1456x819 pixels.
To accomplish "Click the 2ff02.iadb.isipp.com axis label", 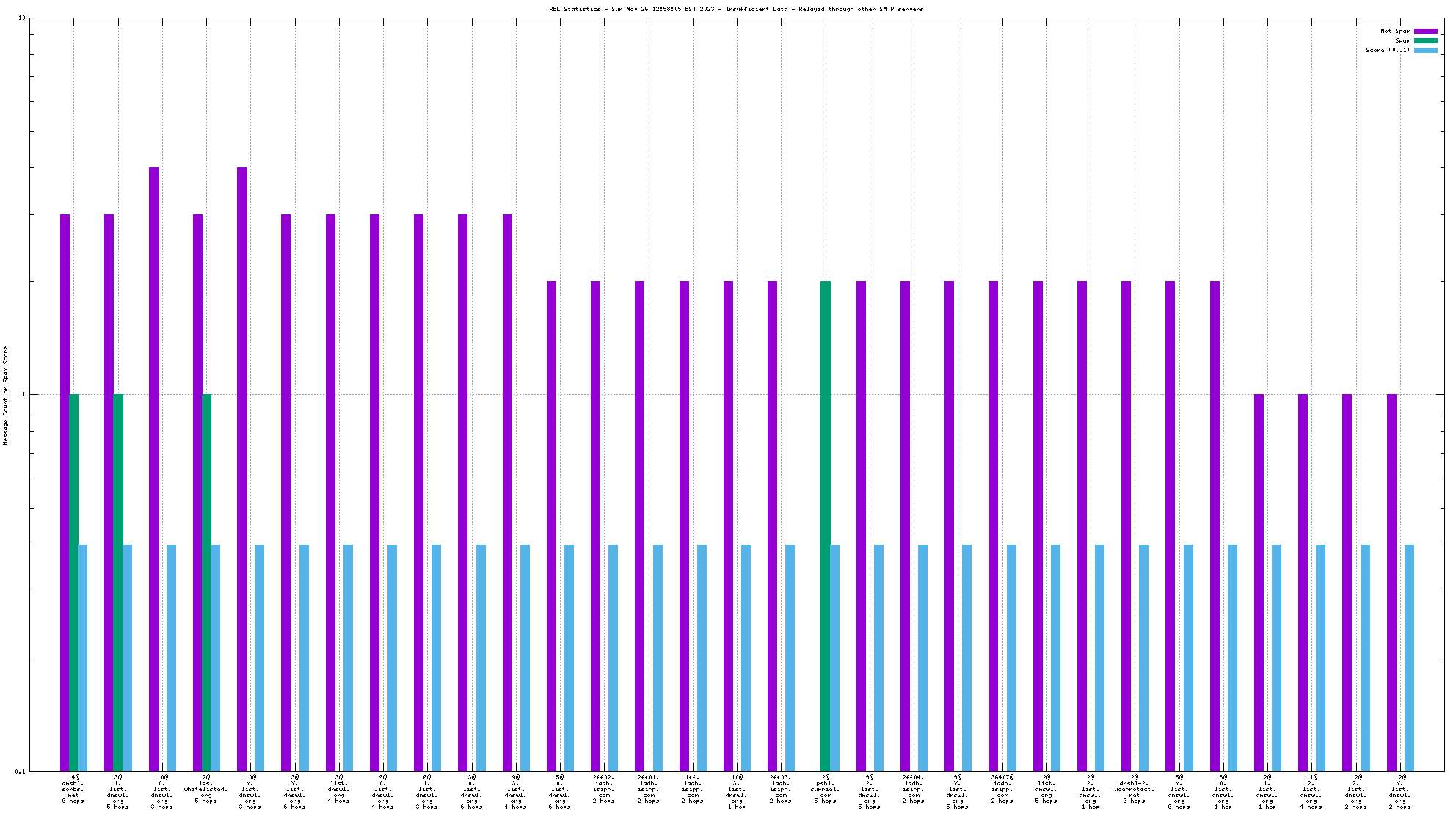I will pos(604,789).
